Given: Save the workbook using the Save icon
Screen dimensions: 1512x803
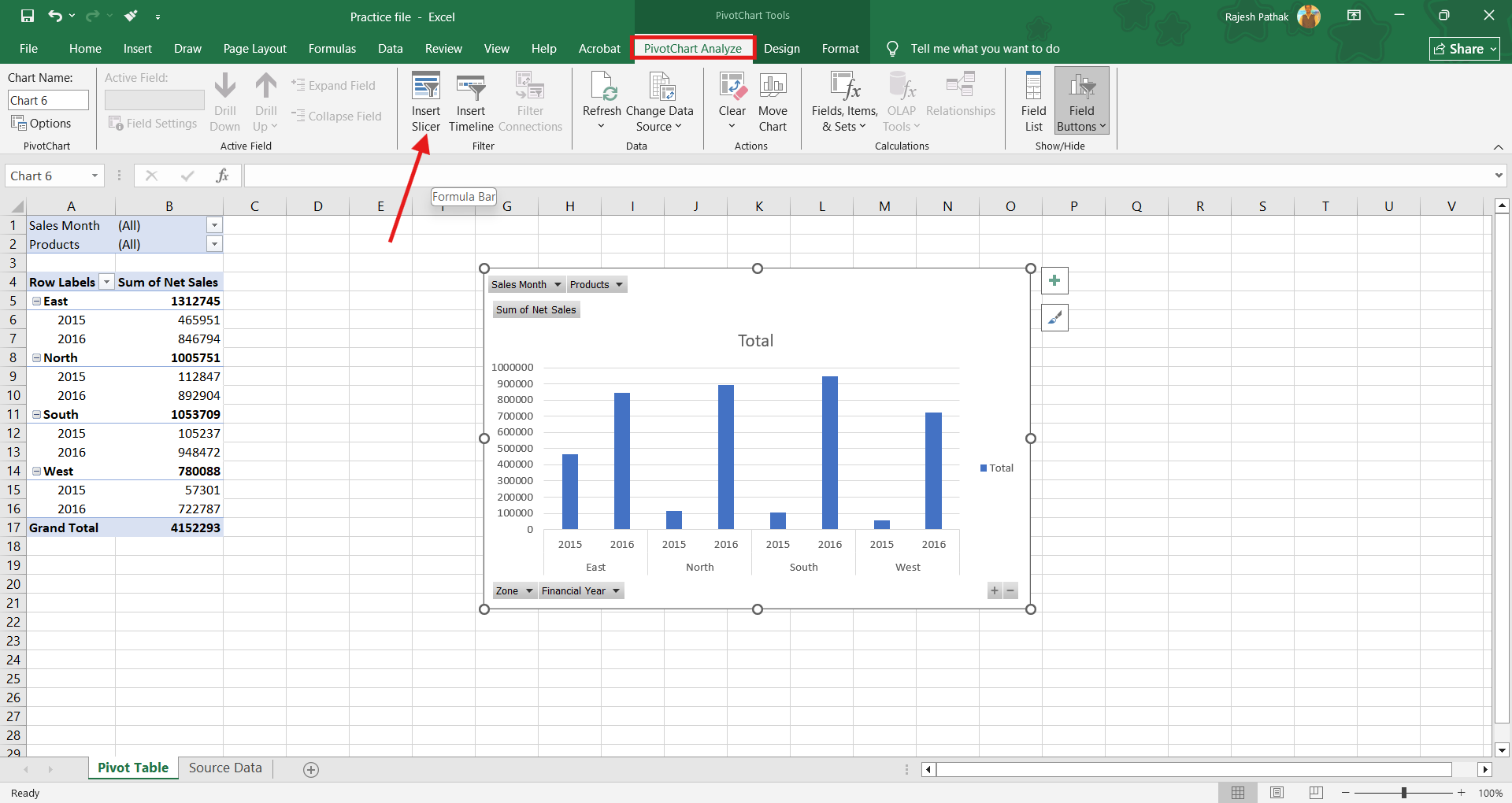Looking at the screenshot, I should click(x=28, y=16).
